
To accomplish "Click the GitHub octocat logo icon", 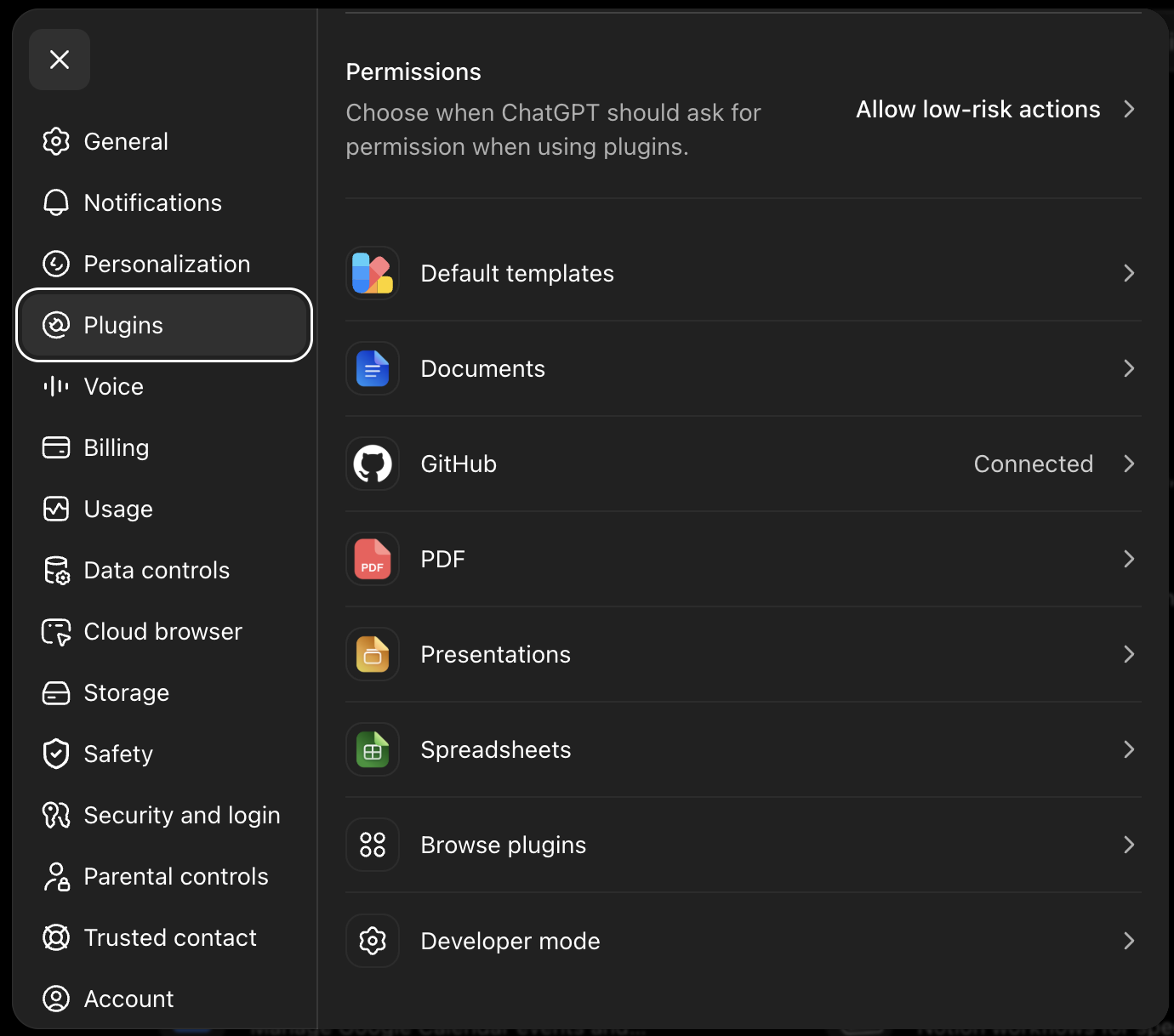I will coord(373,464).
